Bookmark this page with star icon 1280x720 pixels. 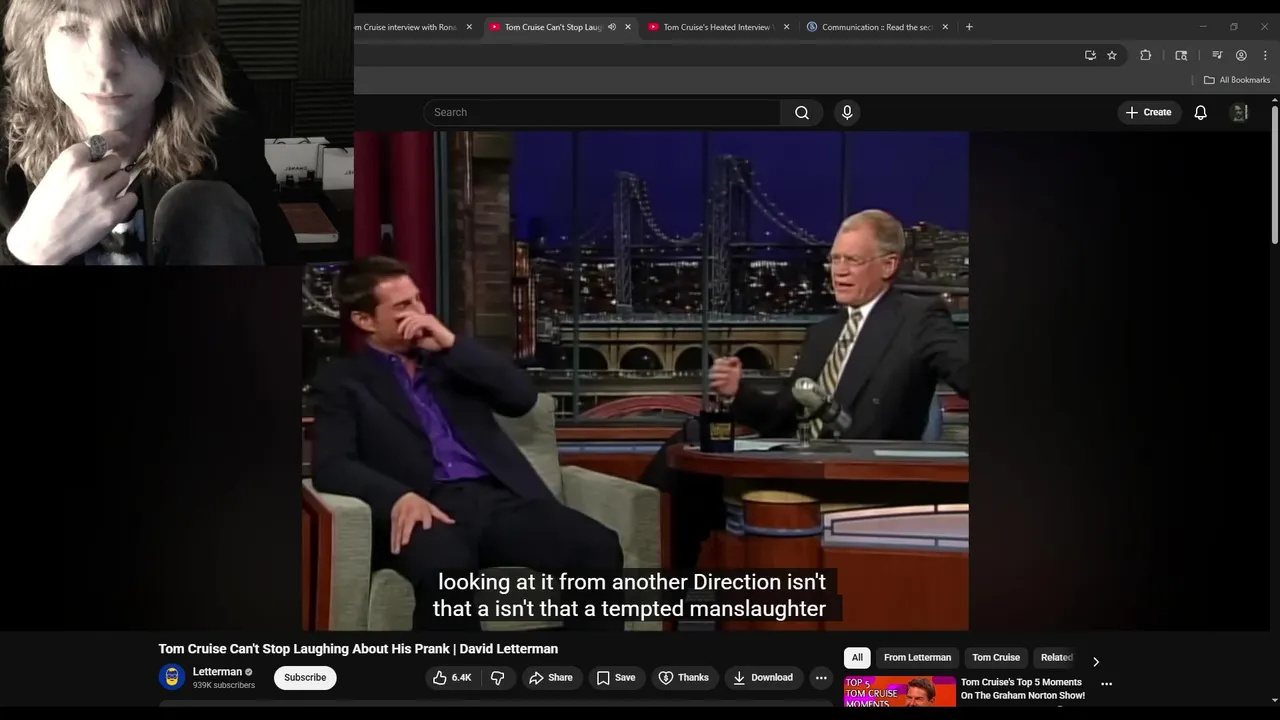[1112, 55]
